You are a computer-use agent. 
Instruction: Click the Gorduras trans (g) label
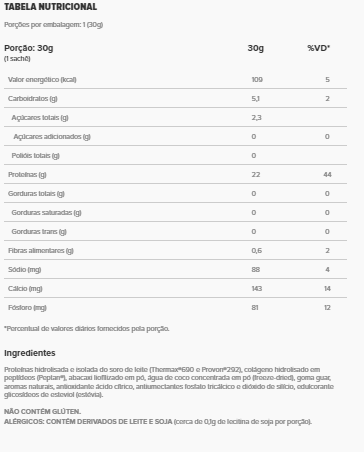pos(39,232)
